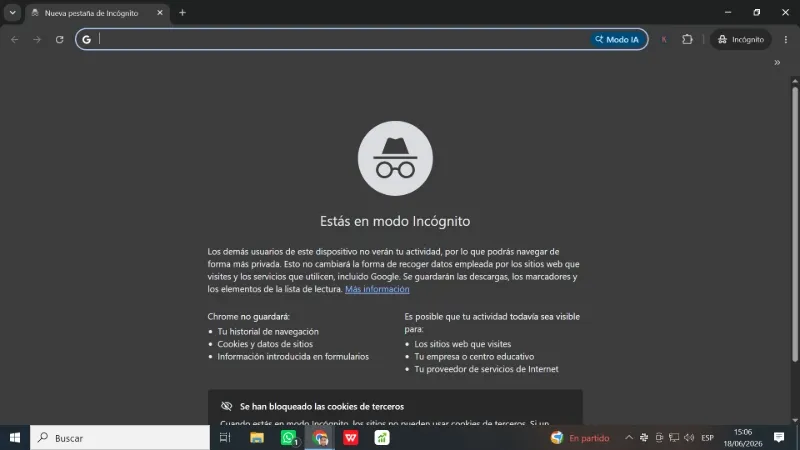Open the Incógnito profile chip
800x450 pixels.
(x=741, y=39)
